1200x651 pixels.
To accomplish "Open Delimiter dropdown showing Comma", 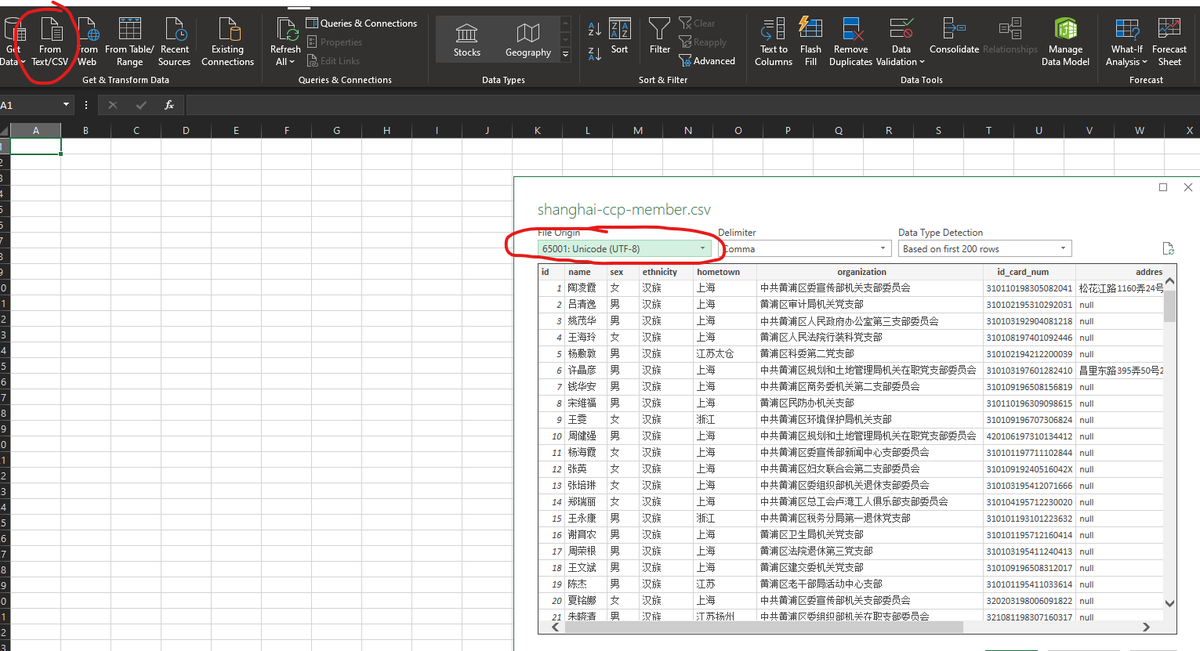I will tap(804, 248).
